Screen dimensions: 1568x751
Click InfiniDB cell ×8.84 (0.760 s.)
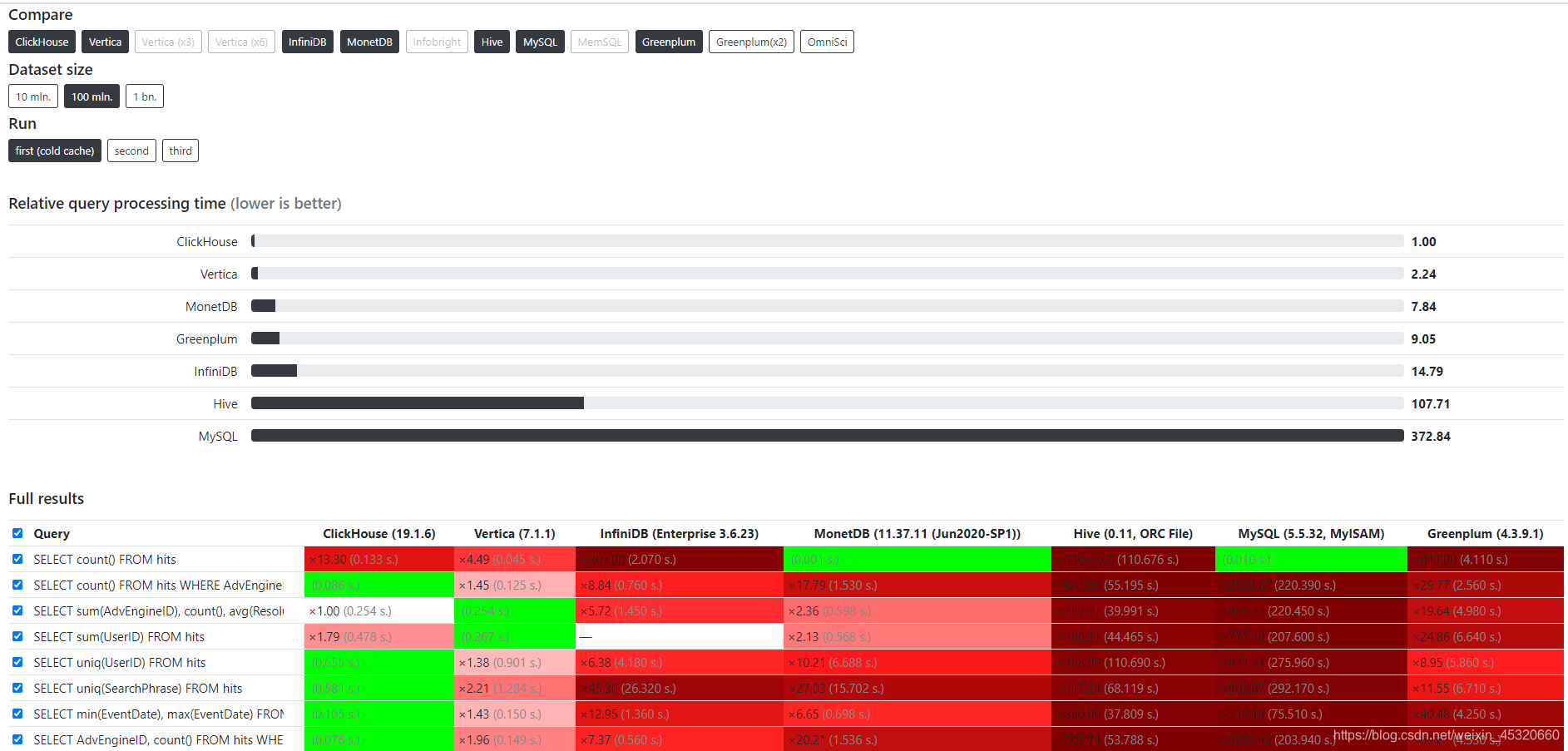[680, 585]
